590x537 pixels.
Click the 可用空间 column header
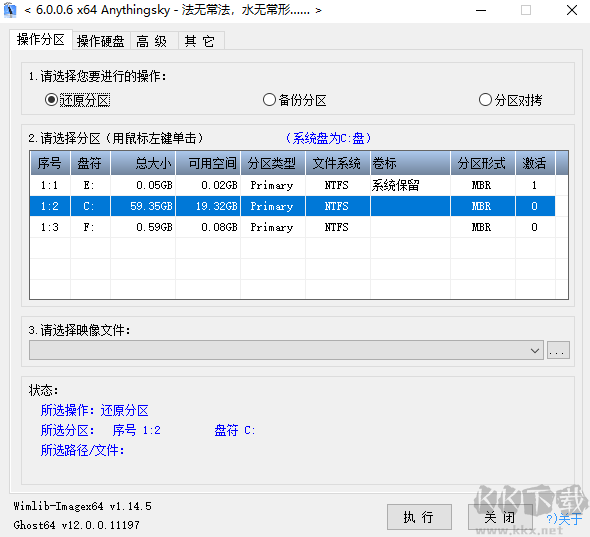point(208,163)
